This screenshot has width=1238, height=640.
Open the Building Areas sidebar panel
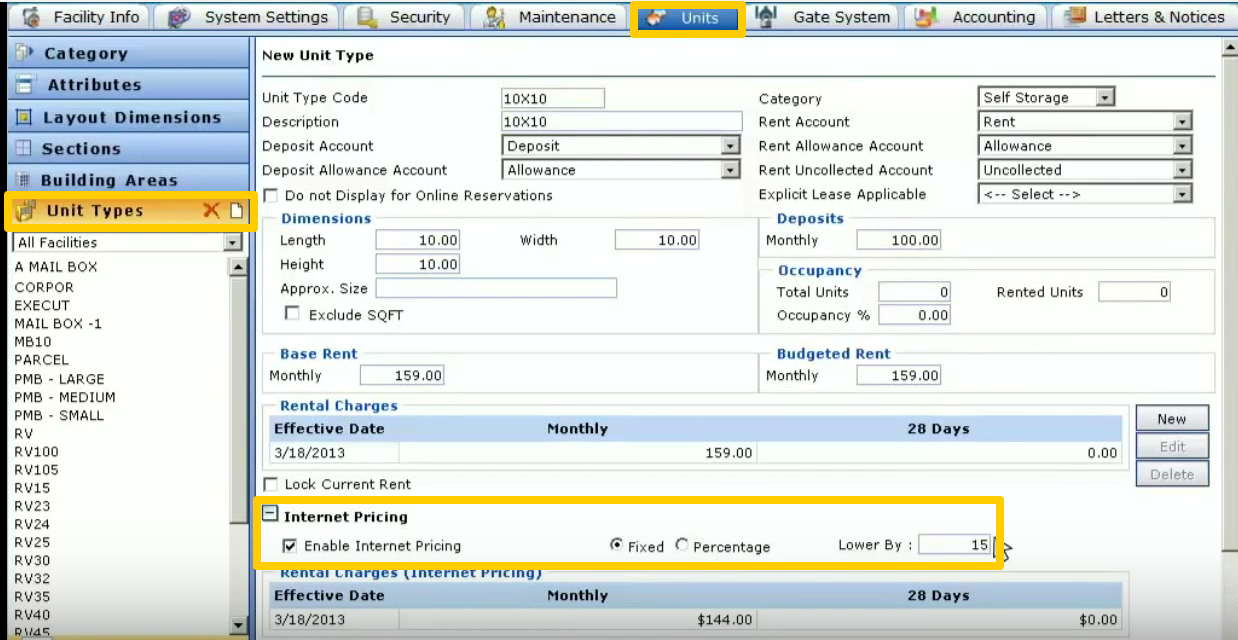tap(128, 180)
